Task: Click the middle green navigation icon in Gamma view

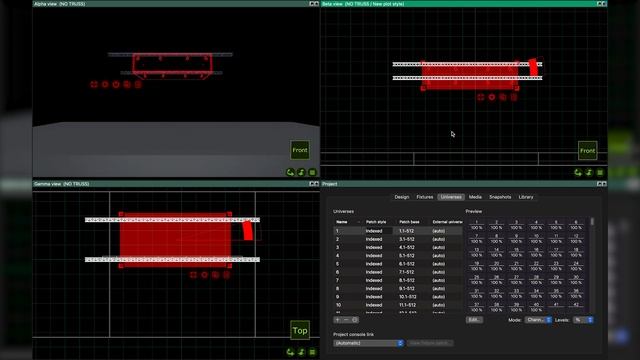Action: pyautogui.click(x=301, y=352)
